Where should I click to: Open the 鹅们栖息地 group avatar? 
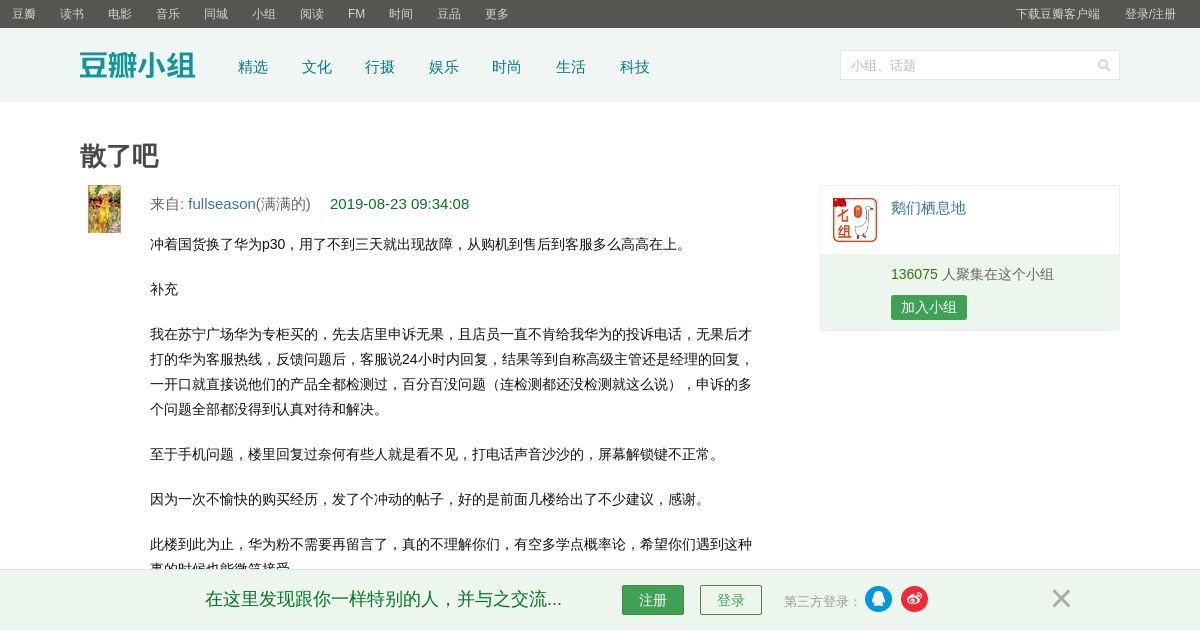pyautogui.click(x=855, y=220)
